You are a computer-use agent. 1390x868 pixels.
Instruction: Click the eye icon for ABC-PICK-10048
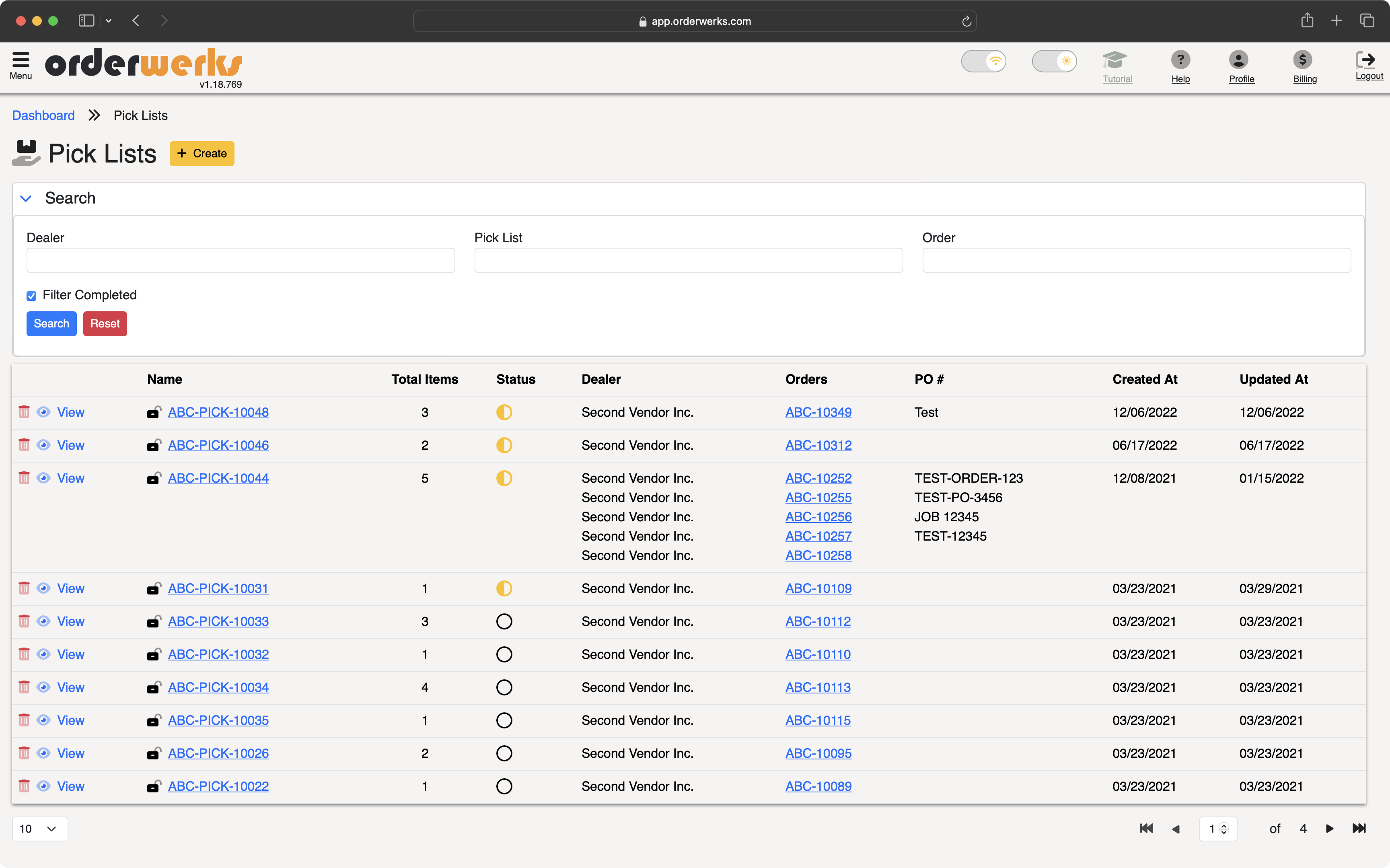(43, 412)
